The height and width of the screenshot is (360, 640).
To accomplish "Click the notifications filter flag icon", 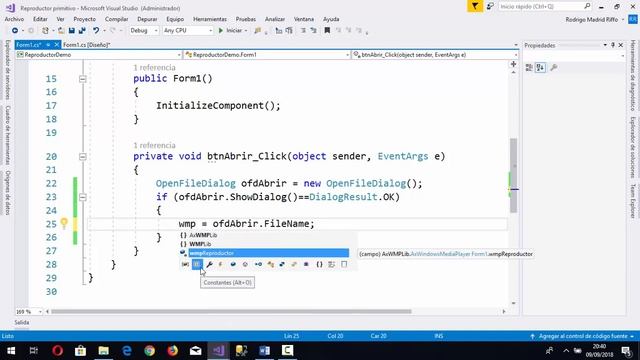I will click(x=475, y=6).
